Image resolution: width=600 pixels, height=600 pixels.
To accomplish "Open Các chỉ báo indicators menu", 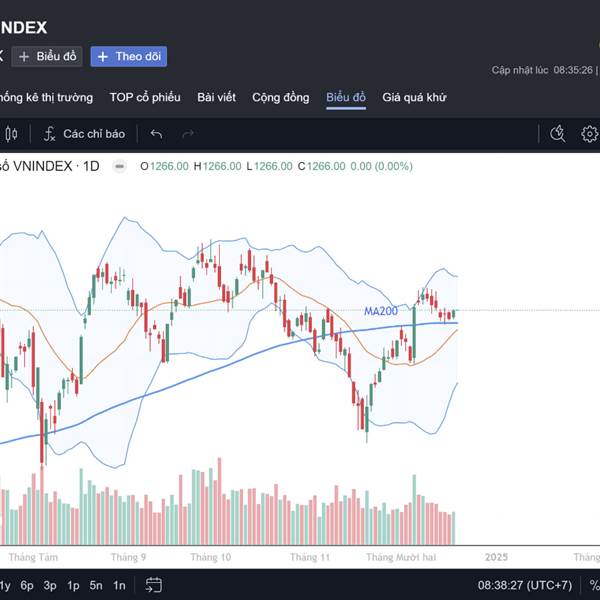I will tap(84, 134).
